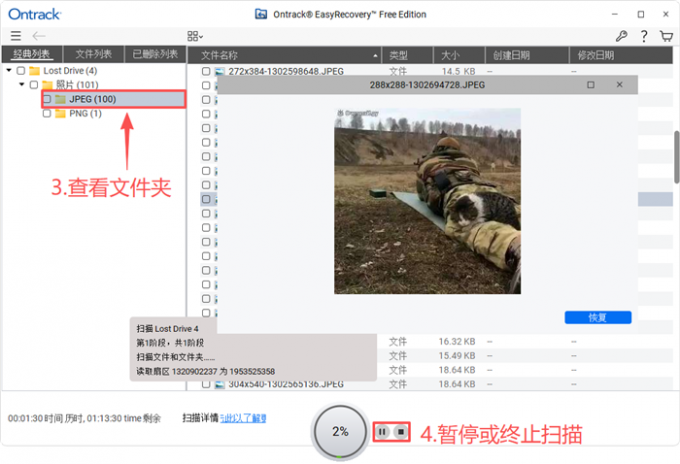Click the EasyRecovery app logo icon in title bar

click(x=261, y=14)
